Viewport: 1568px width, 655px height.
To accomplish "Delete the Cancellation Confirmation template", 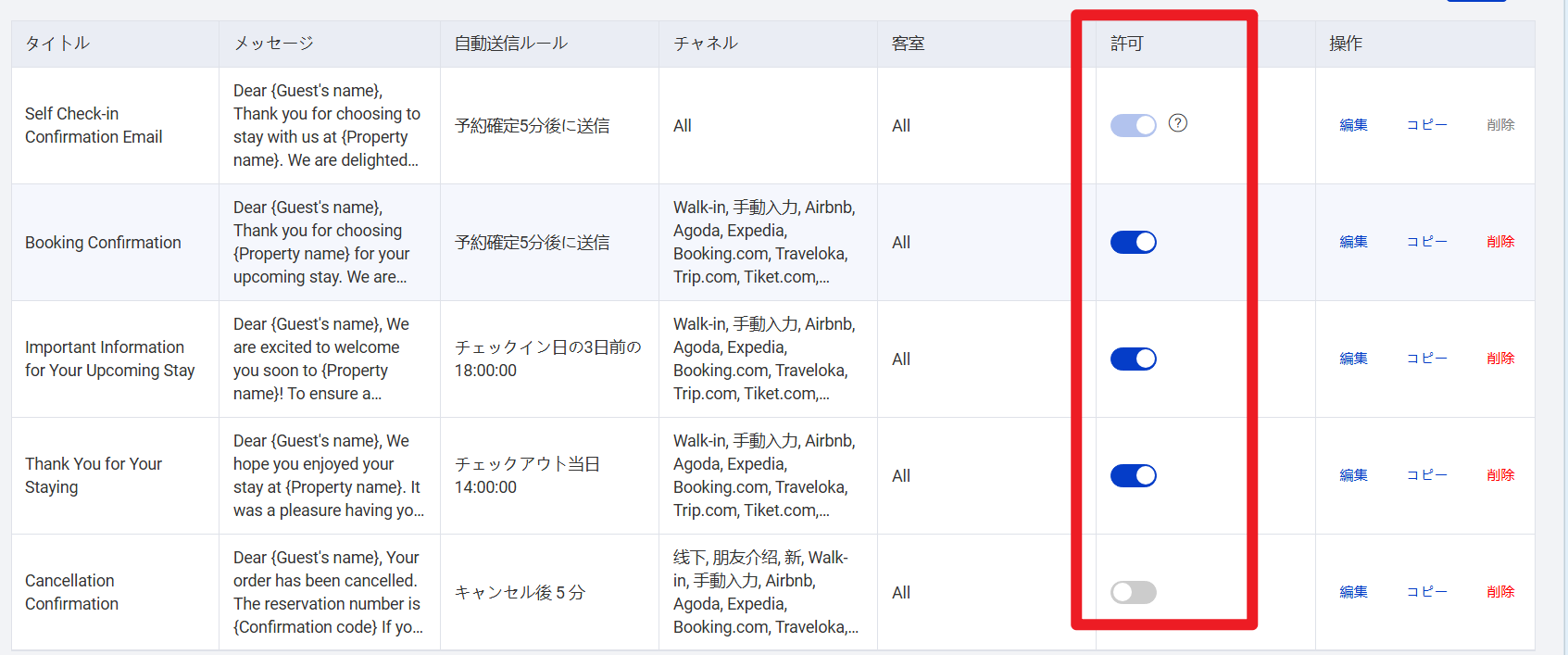I will pos(1500,592).
